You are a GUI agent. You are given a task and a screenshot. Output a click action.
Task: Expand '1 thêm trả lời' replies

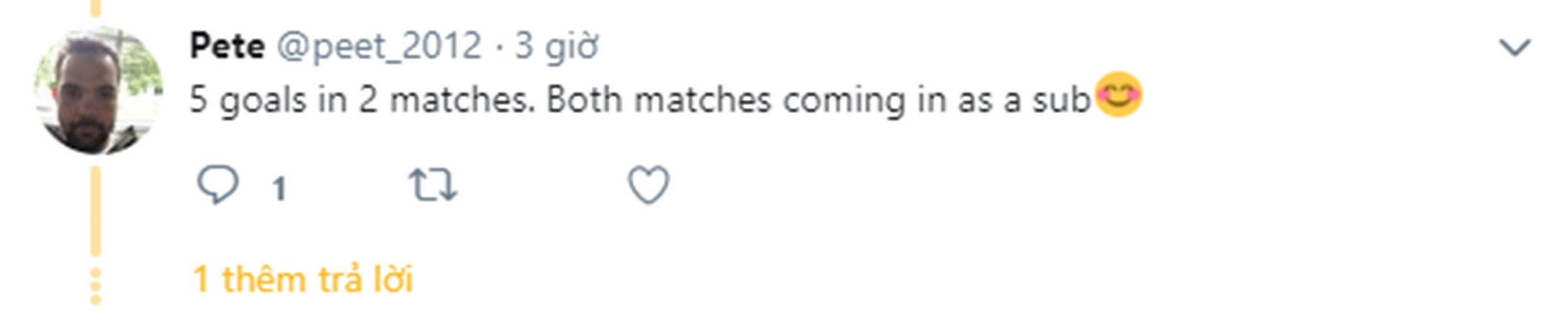(x=303, y=280)
